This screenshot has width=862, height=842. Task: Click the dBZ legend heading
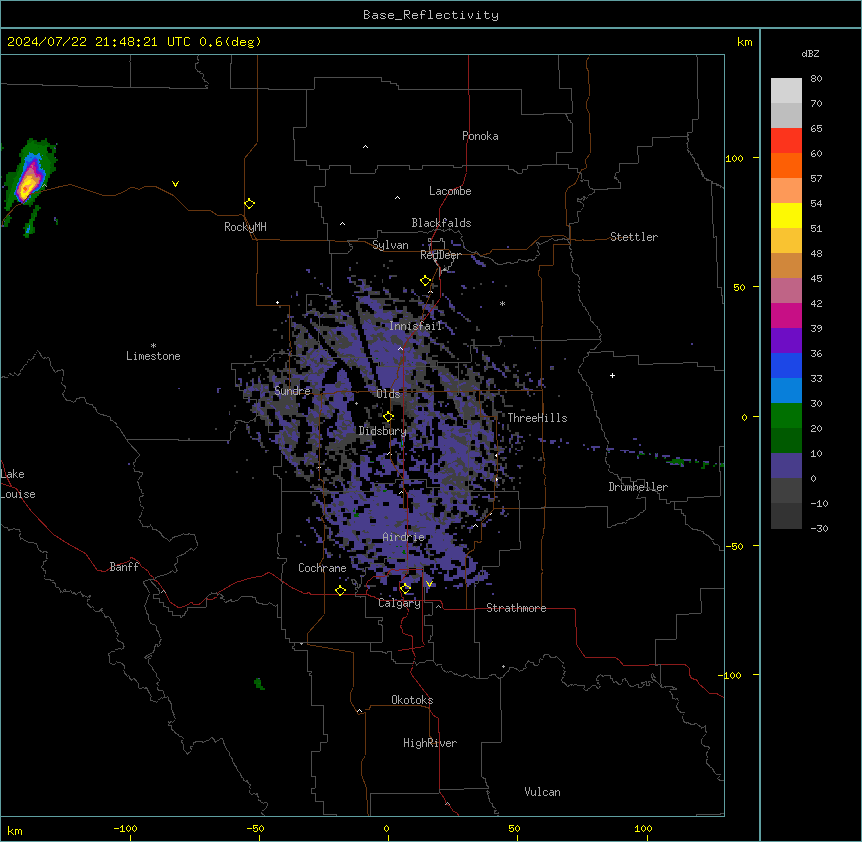(810, 54)
